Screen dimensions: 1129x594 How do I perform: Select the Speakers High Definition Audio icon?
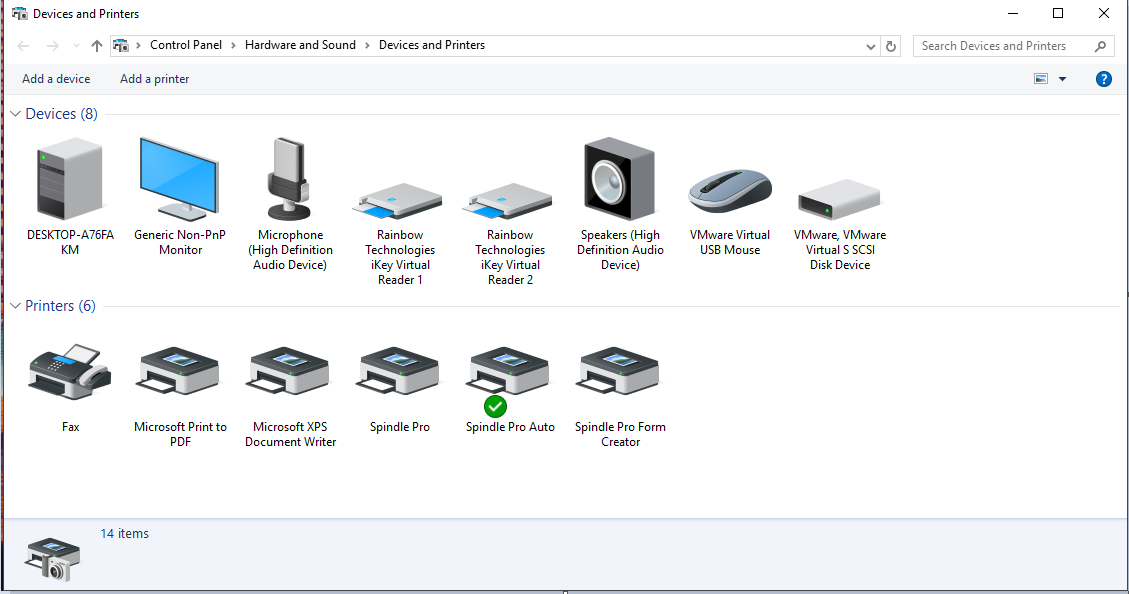(619, 179)
